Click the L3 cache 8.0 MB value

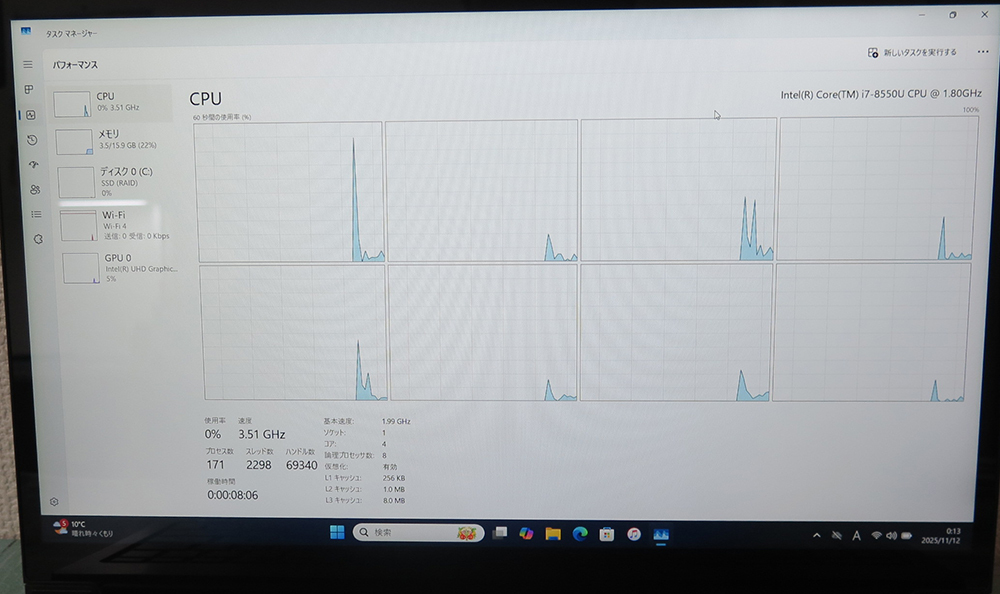tap(393, 501)
